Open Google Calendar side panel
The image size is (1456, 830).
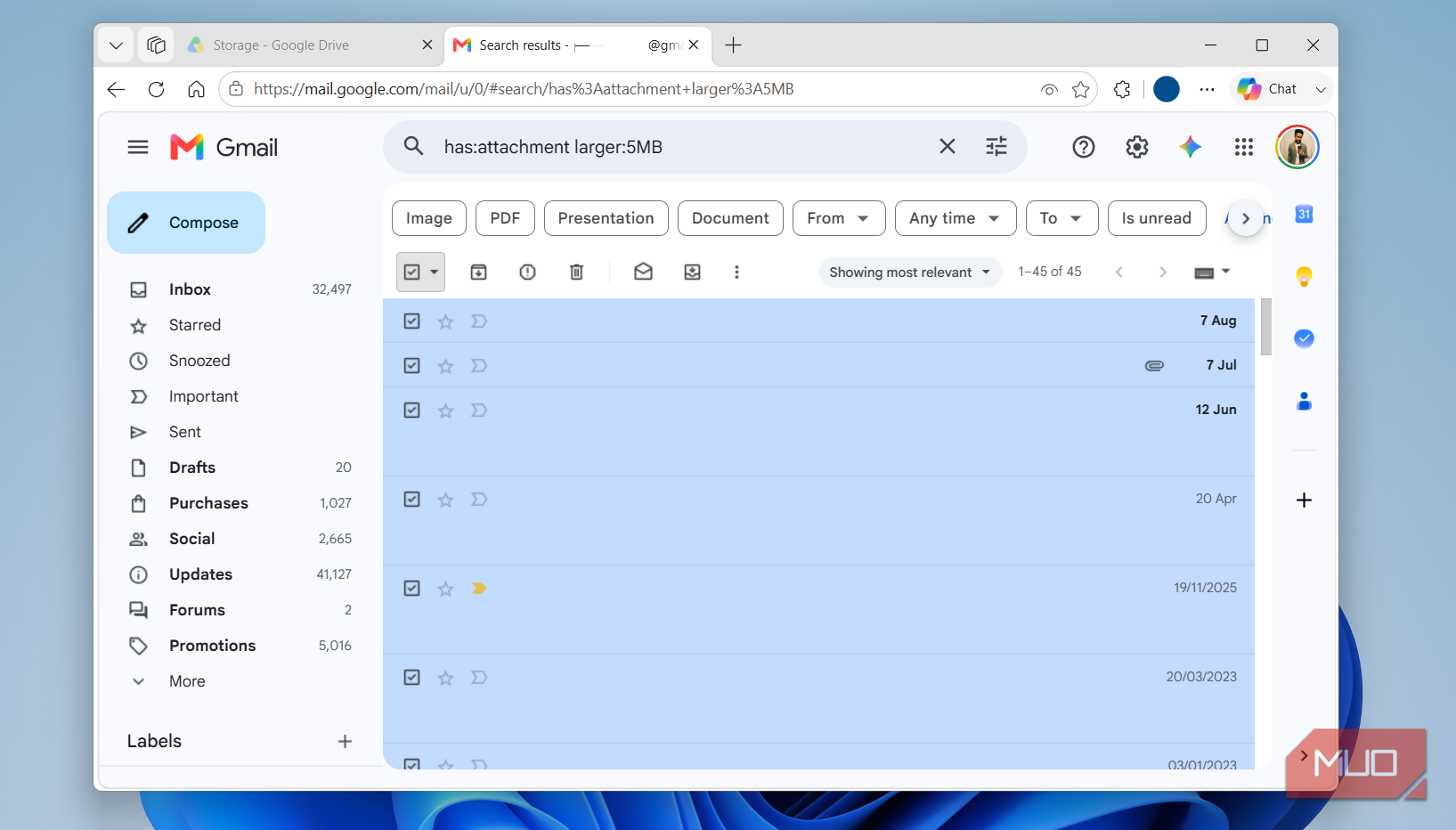pos(1305,214)
